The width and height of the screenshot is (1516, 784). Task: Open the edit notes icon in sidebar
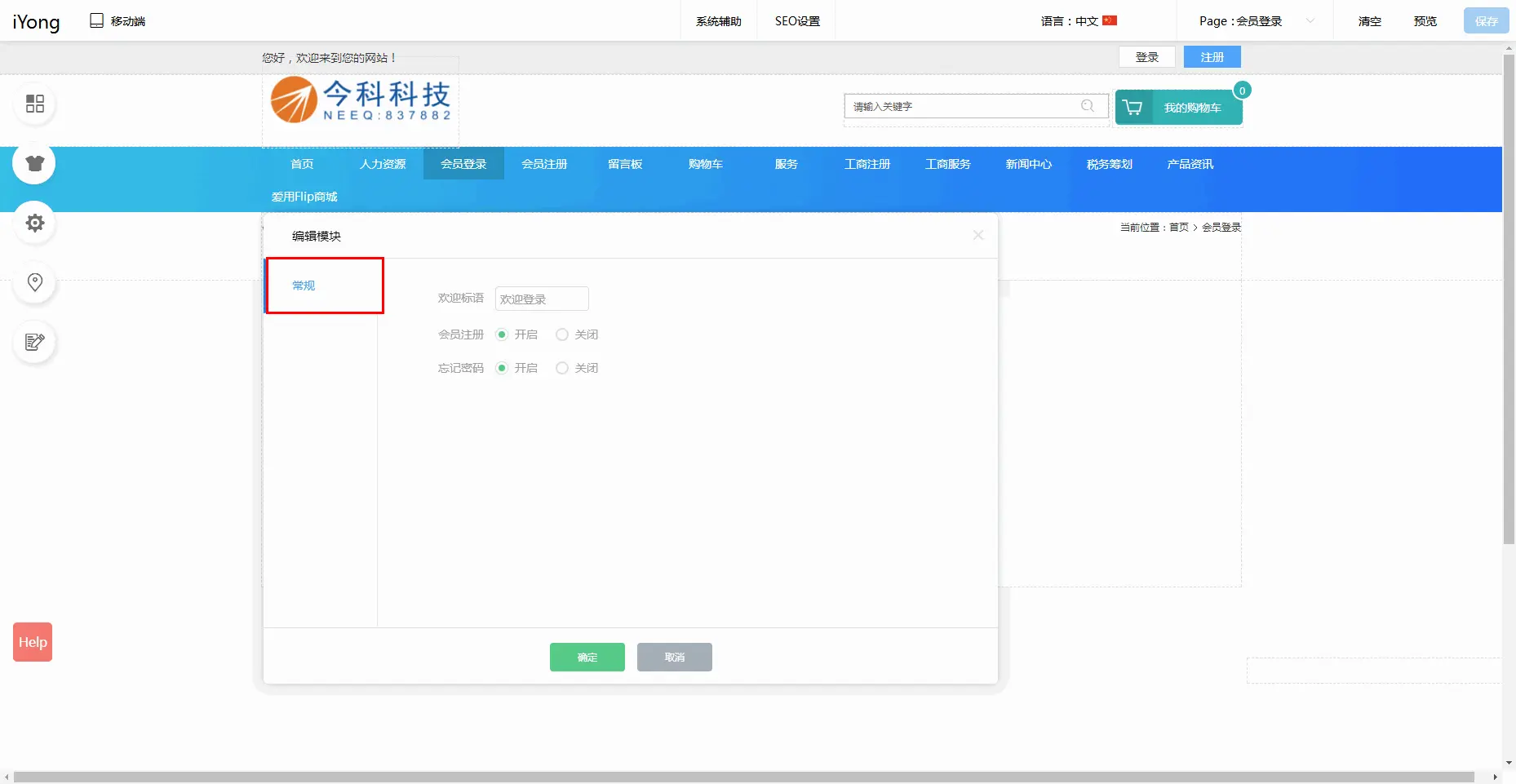point(35,342)
